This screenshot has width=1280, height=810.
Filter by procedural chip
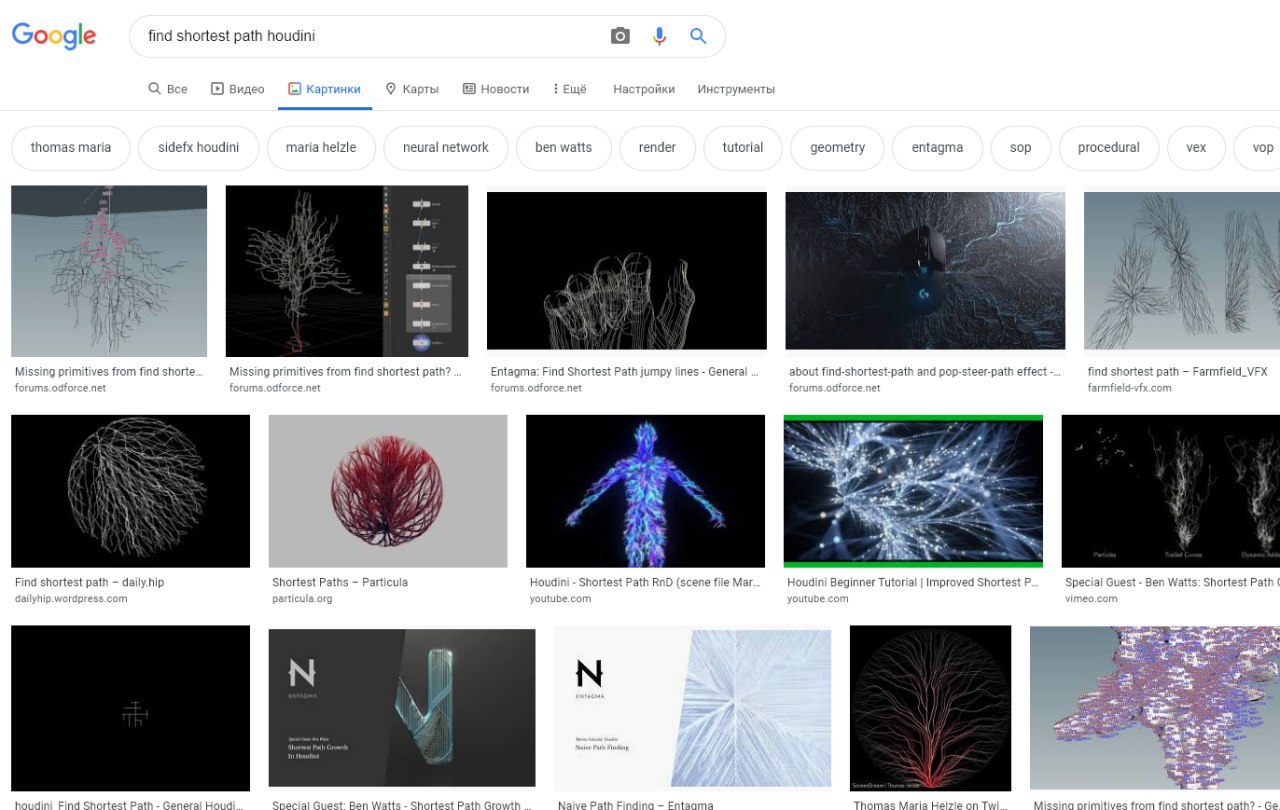pos(1109,147)
